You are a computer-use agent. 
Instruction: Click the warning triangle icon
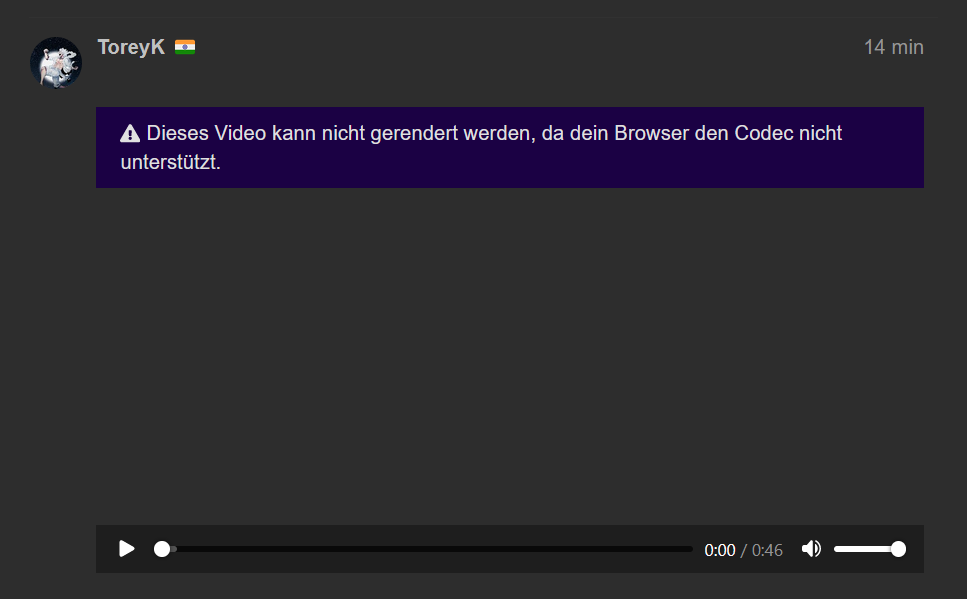point(130,134)
